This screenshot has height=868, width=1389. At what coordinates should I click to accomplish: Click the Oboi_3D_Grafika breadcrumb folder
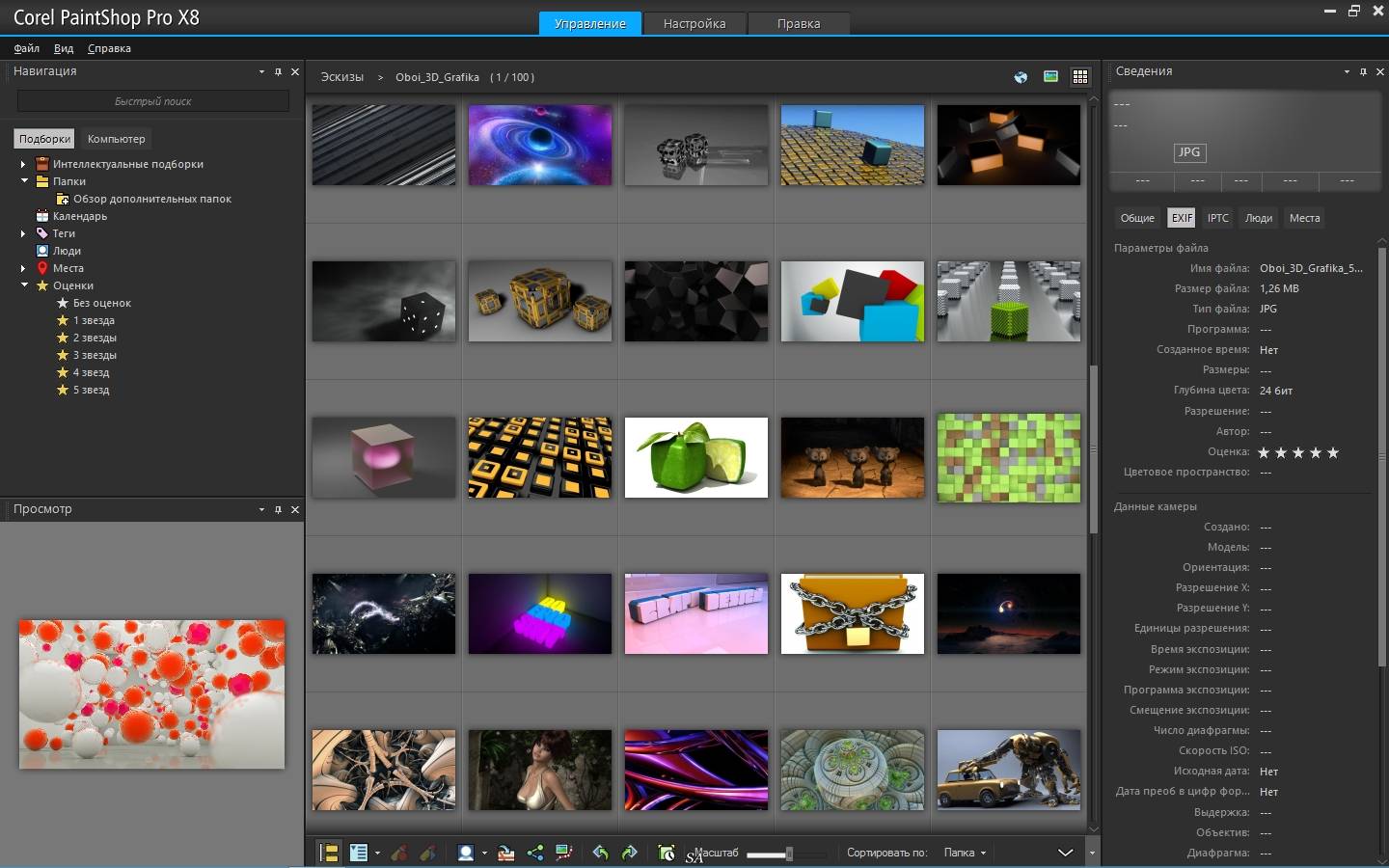(x=437, y=77)
